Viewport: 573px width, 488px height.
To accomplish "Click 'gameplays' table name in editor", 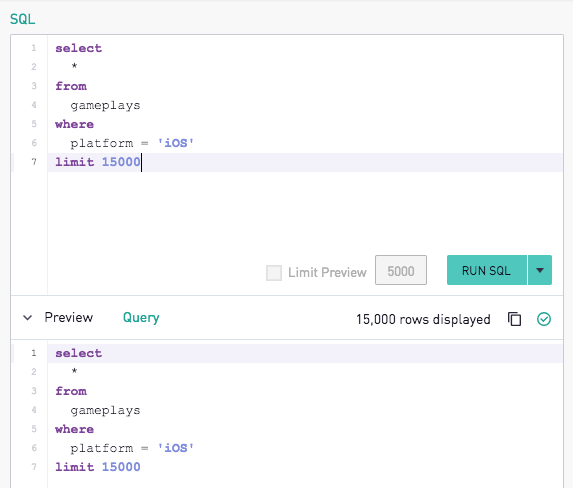I will [105, 106].
